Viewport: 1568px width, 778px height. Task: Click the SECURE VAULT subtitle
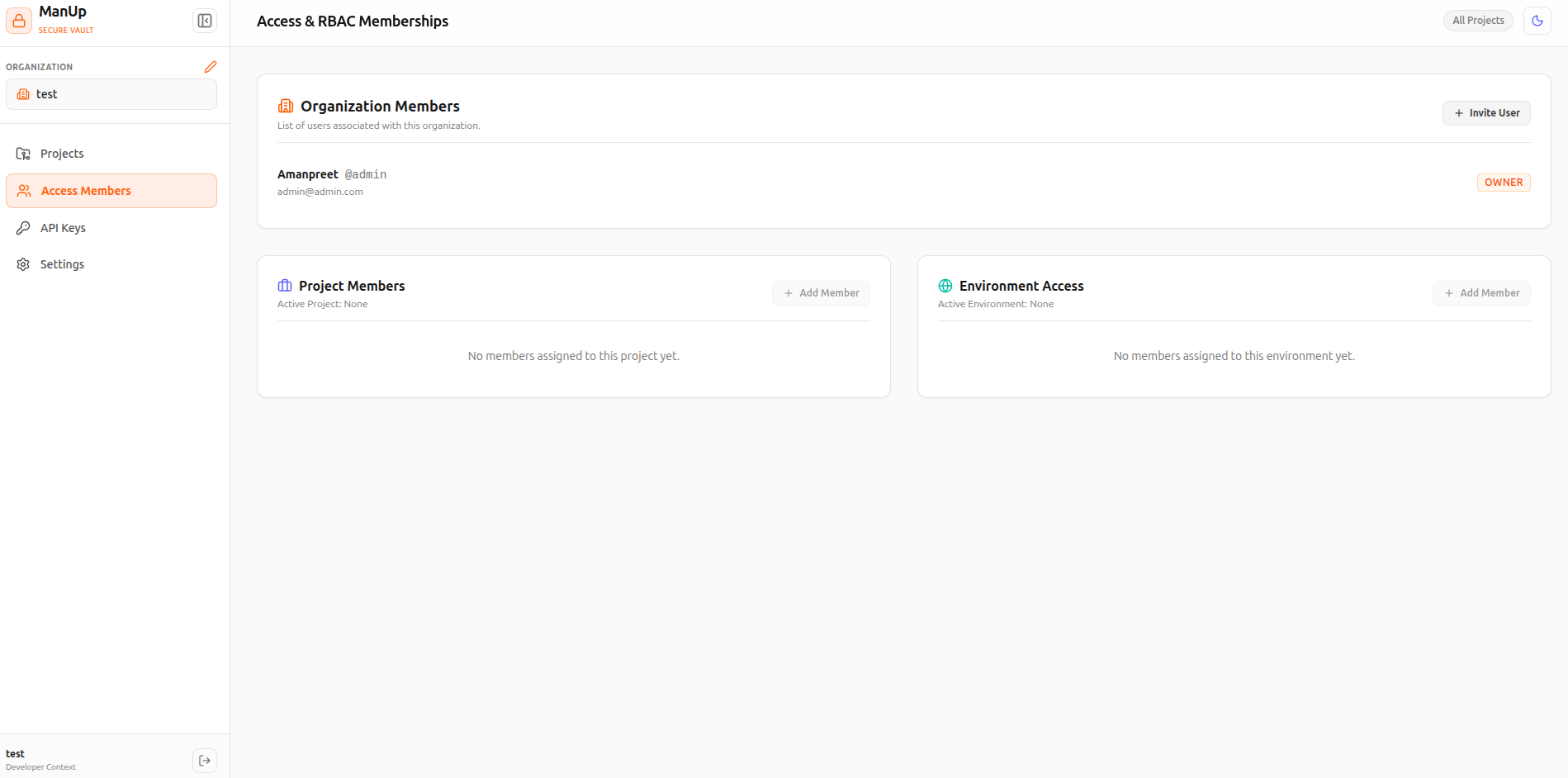click(x=66, y=31)
